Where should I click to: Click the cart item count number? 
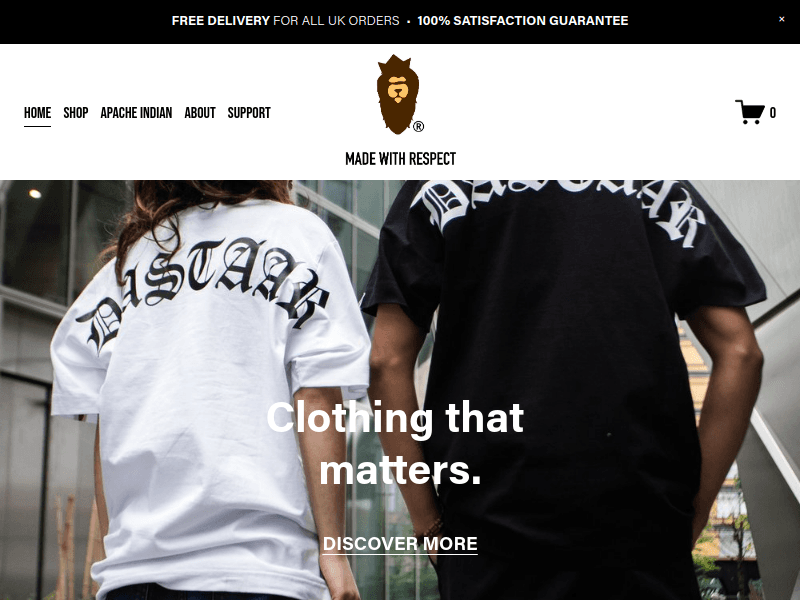point(772,113)
